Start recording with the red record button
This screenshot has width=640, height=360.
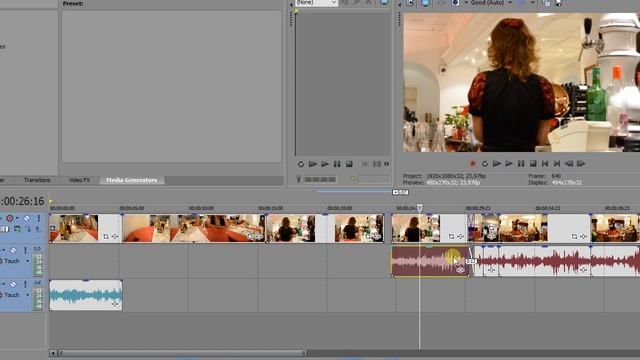[473, 164]
